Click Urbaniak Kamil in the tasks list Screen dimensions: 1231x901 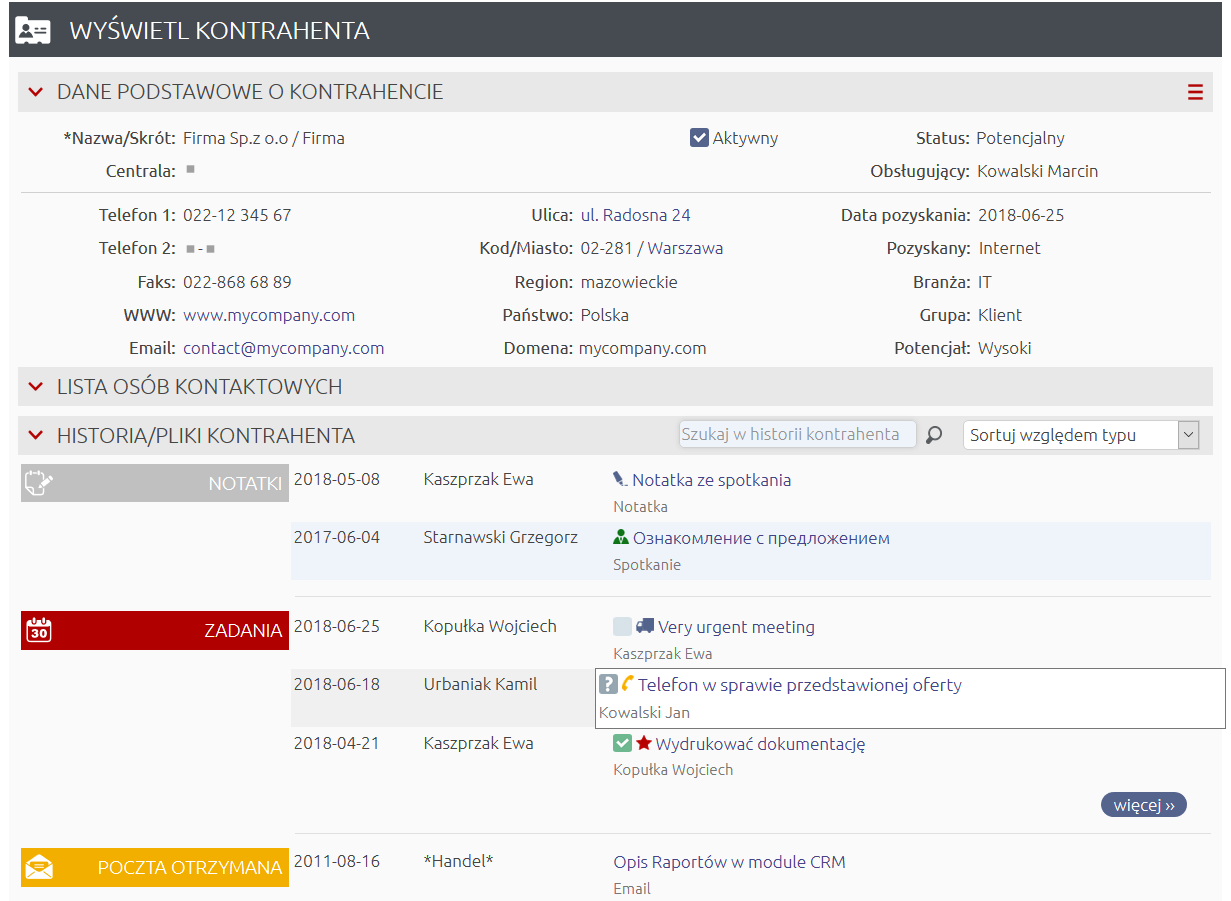(481, 684)
